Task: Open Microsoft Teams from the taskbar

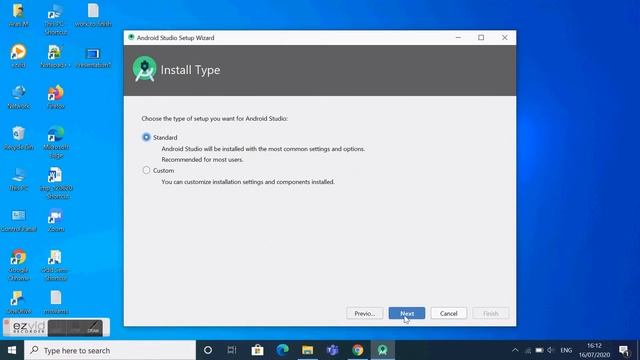Action: [332, 350]
